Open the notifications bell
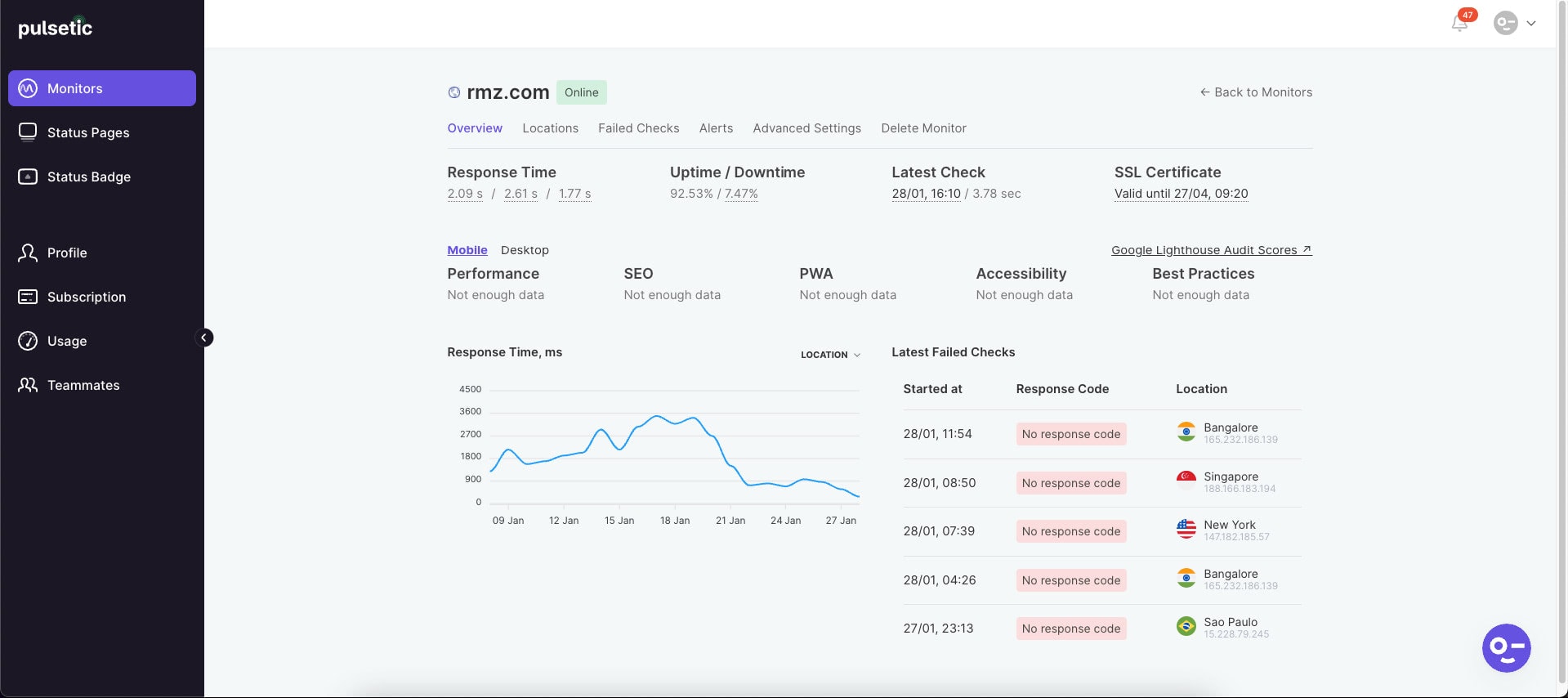 [1459, 23]
